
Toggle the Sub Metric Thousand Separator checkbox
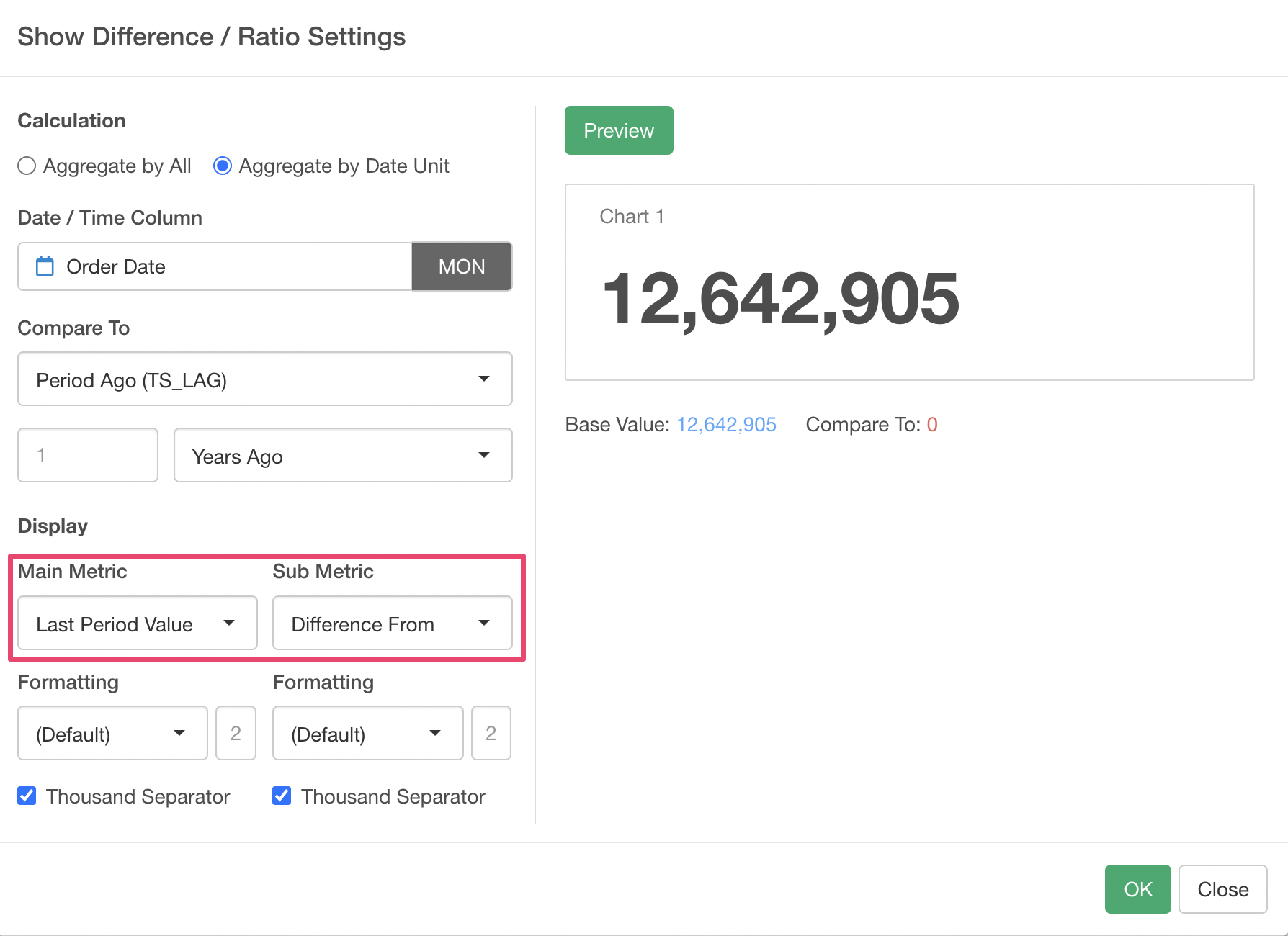282,796
